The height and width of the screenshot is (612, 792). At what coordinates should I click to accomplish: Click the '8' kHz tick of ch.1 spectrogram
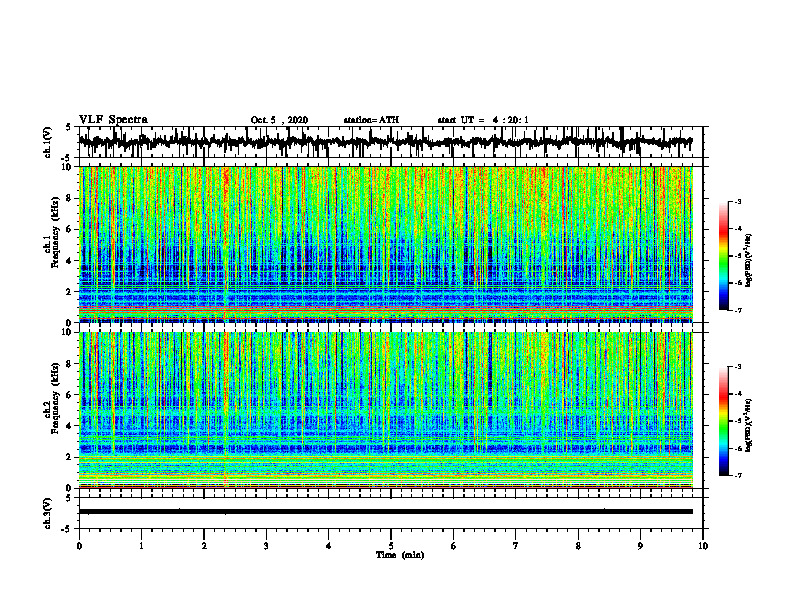[69, 198]
